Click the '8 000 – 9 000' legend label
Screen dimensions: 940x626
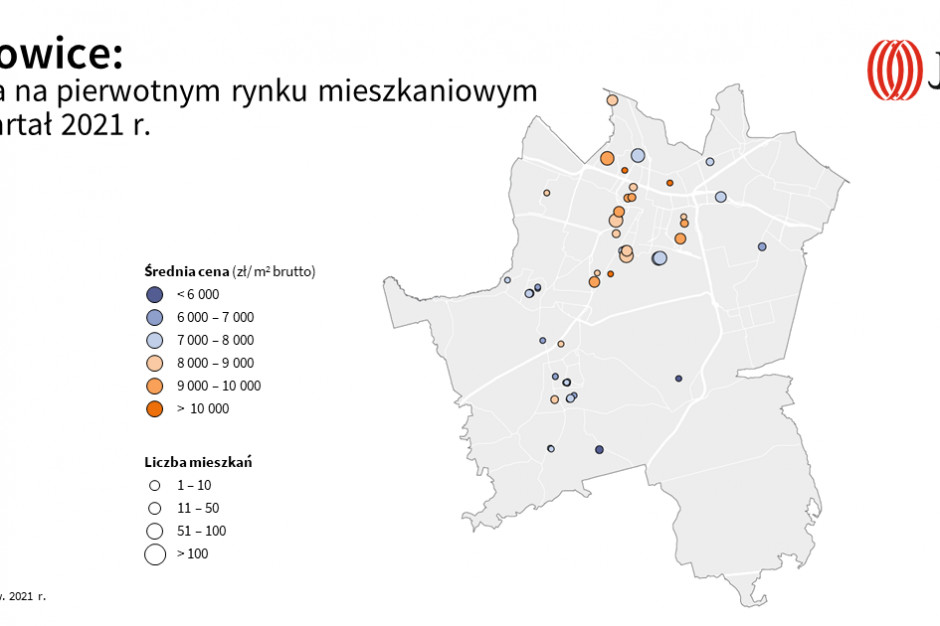tap(215, 363)
